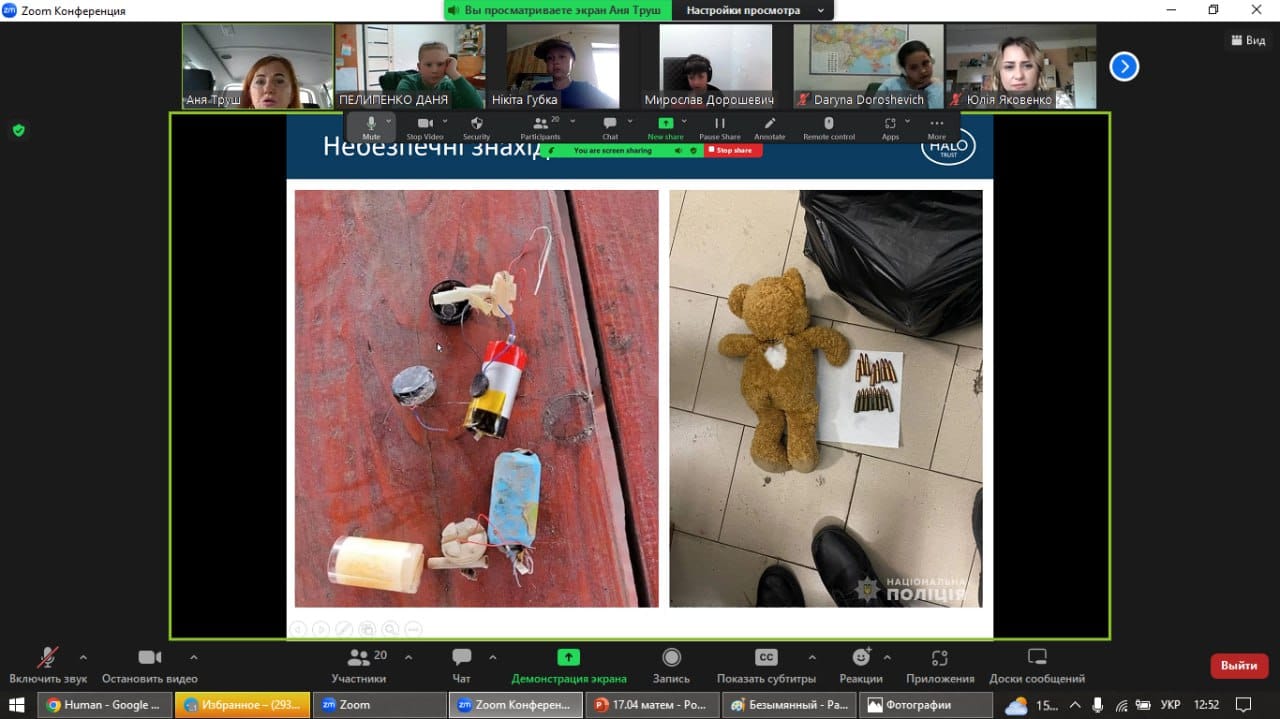Viewport: 1280px width, 719px height.
Task: Open the View layout menu top right
Action: coord(1247,40)
